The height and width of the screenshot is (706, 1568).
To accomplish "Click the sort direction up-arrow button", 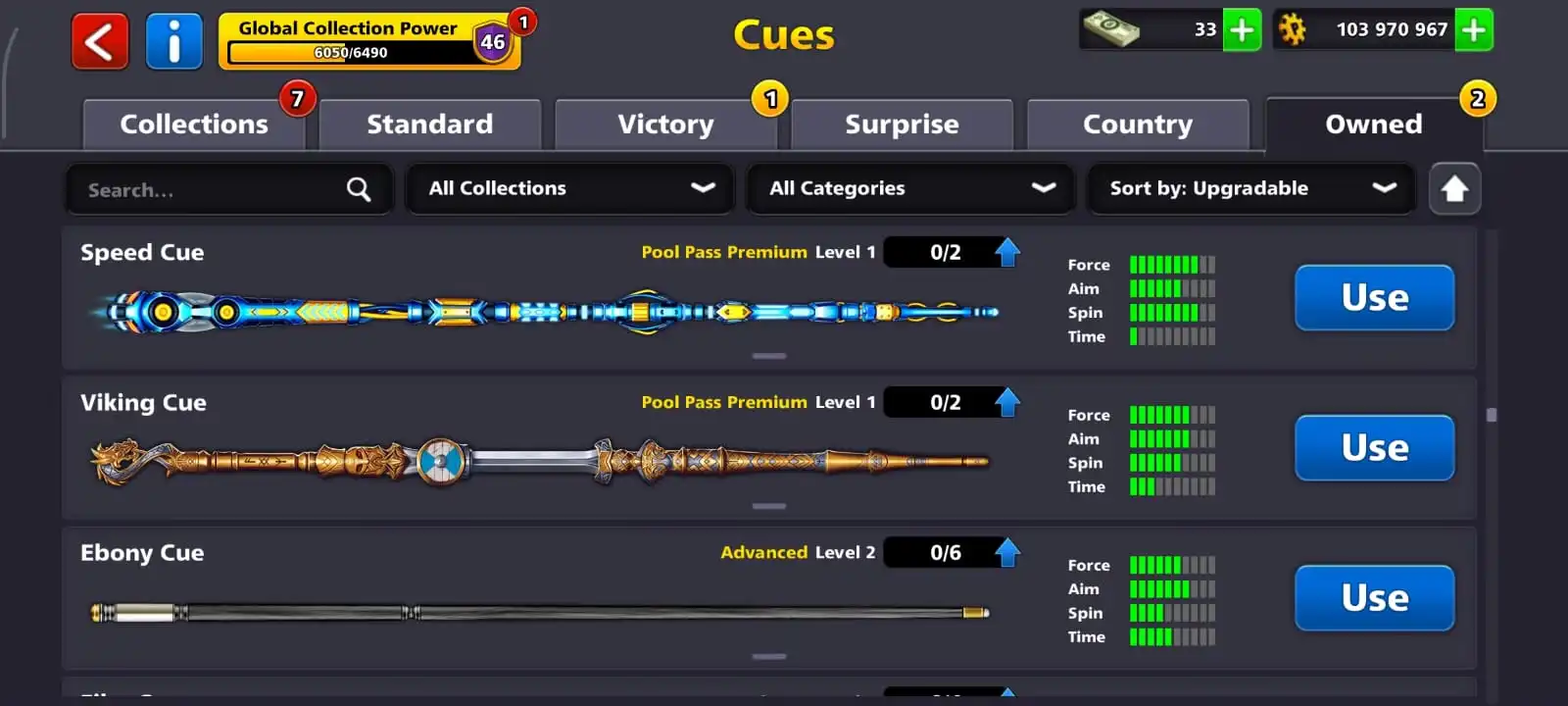I will 1454,188.
